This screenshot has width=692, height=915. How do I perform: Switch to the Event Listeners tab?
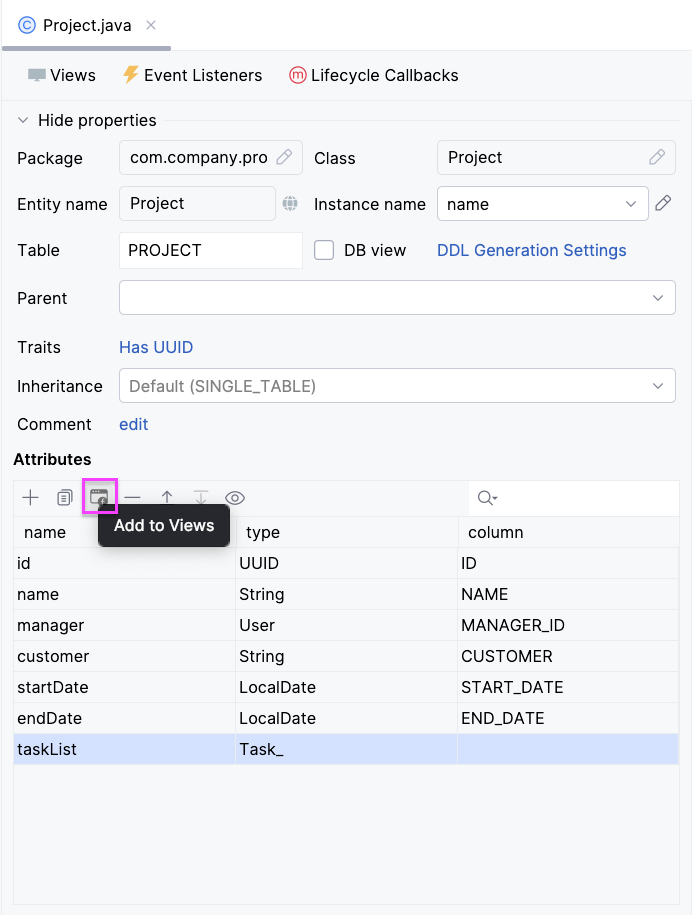pyautogui.click(x=191, y=75)
